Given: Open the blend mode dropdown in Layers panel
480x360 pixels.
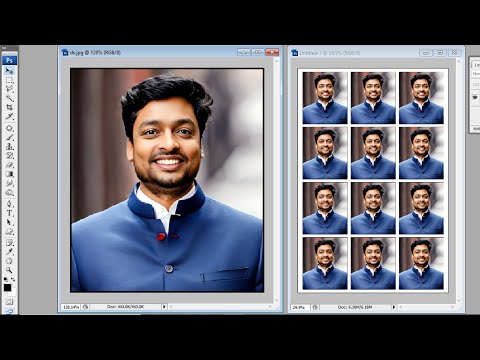Looking at the screenshot, I should [476, 73].
